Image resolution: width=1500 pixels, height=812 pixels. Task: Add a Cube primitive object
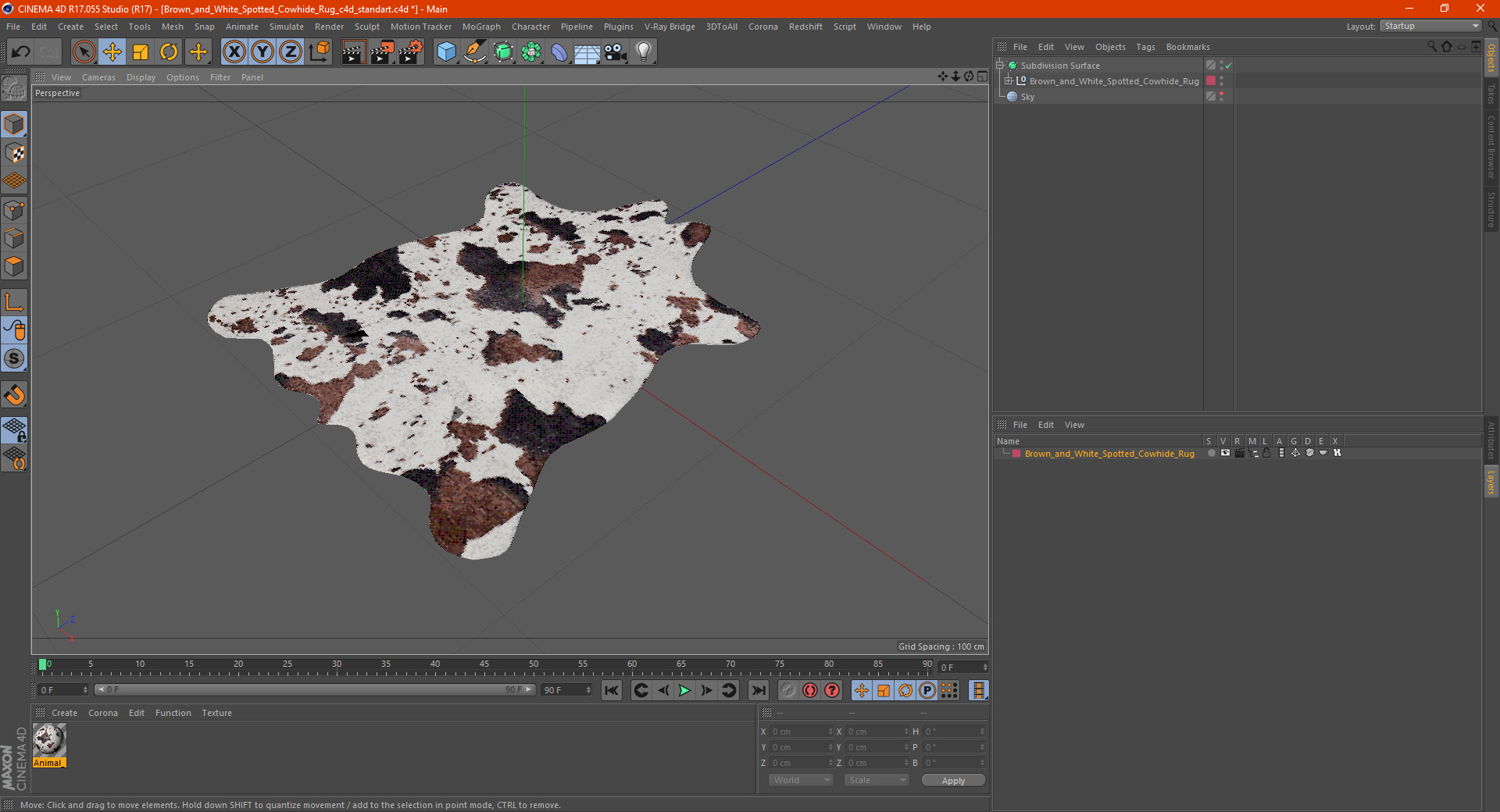446,52
